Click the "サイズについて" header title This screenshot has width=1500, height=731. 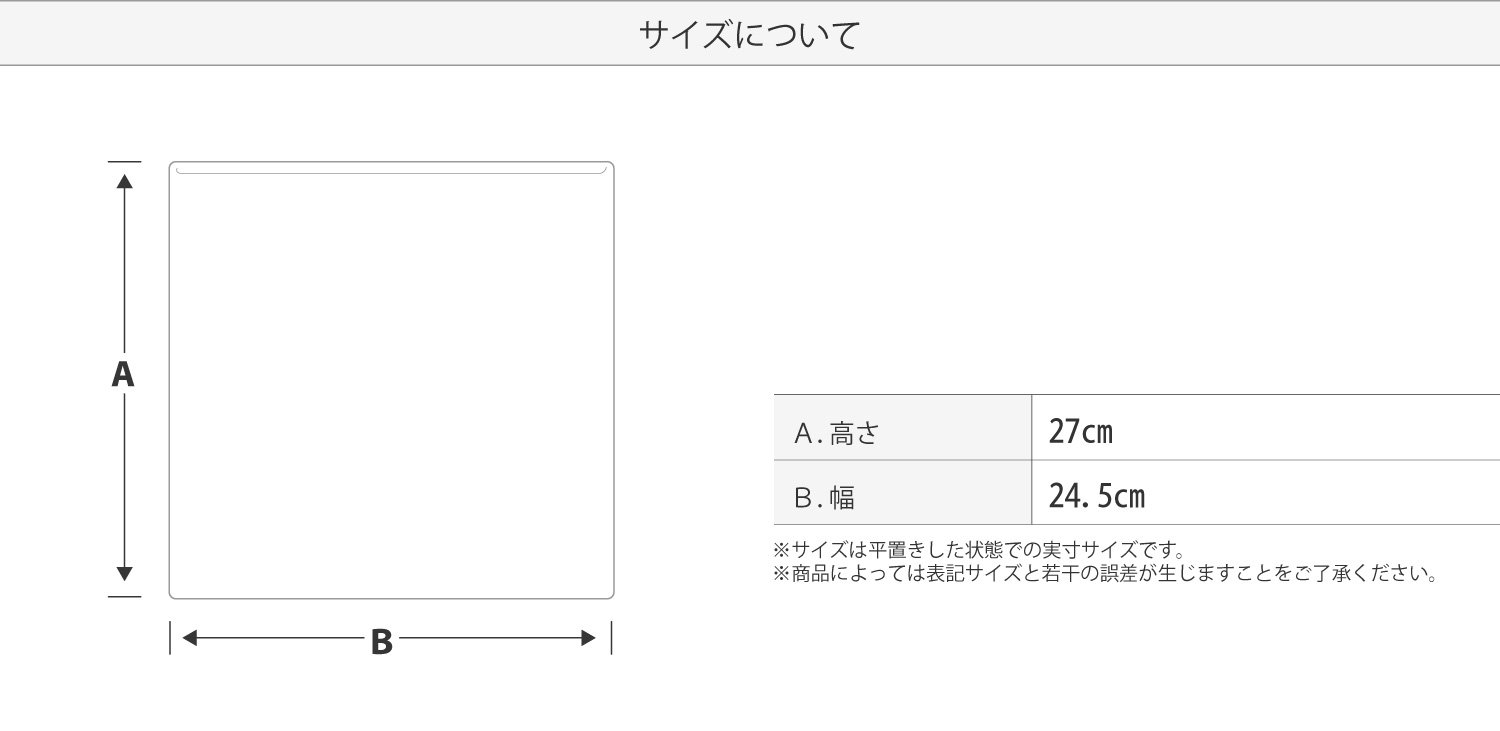[x=749, y=35]
